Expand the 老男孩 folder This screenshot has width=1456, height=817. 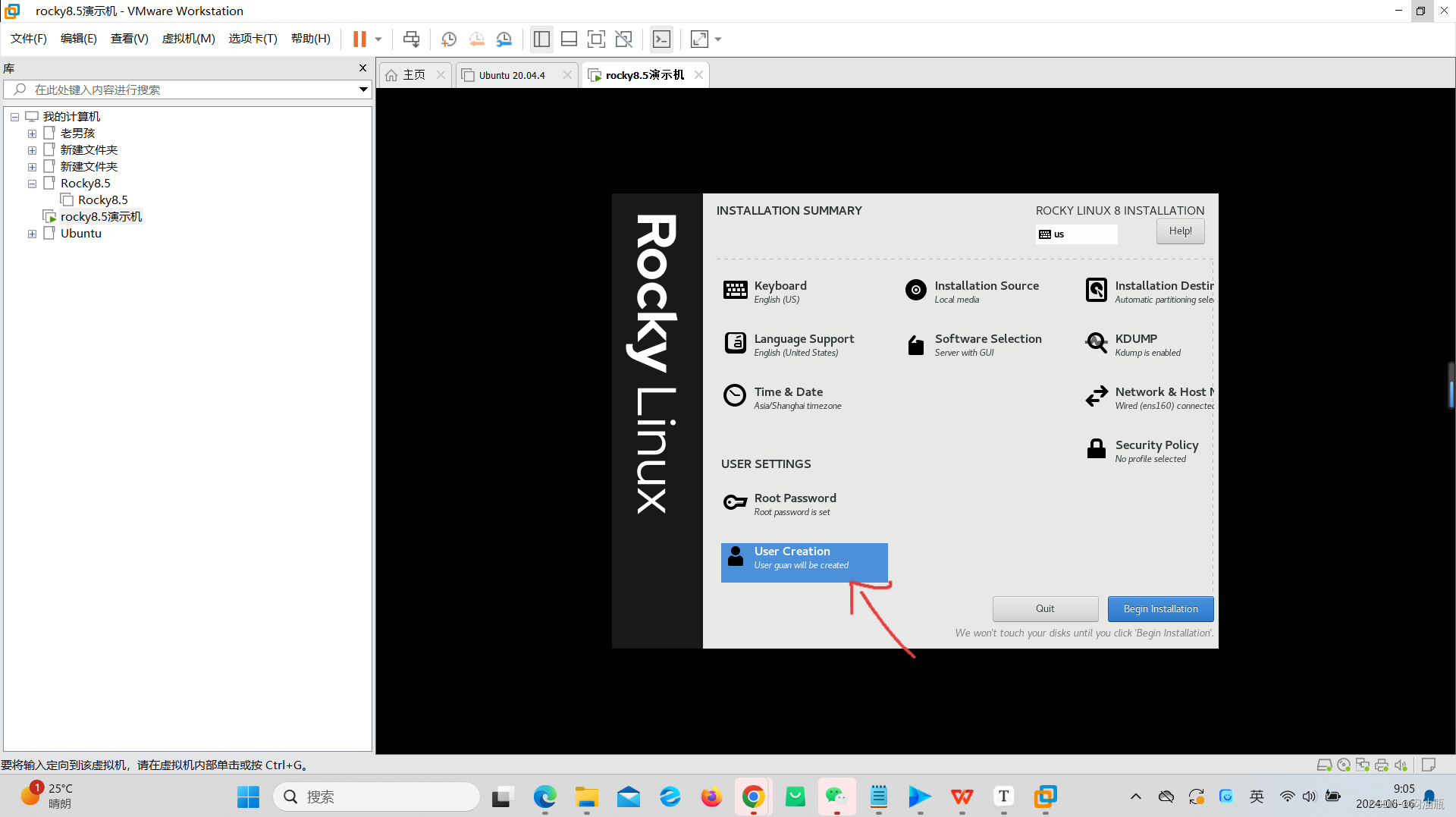coord(32,134)
